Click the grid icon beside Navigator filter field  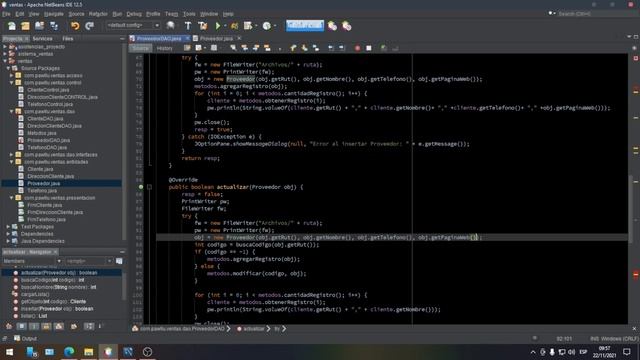119,261
